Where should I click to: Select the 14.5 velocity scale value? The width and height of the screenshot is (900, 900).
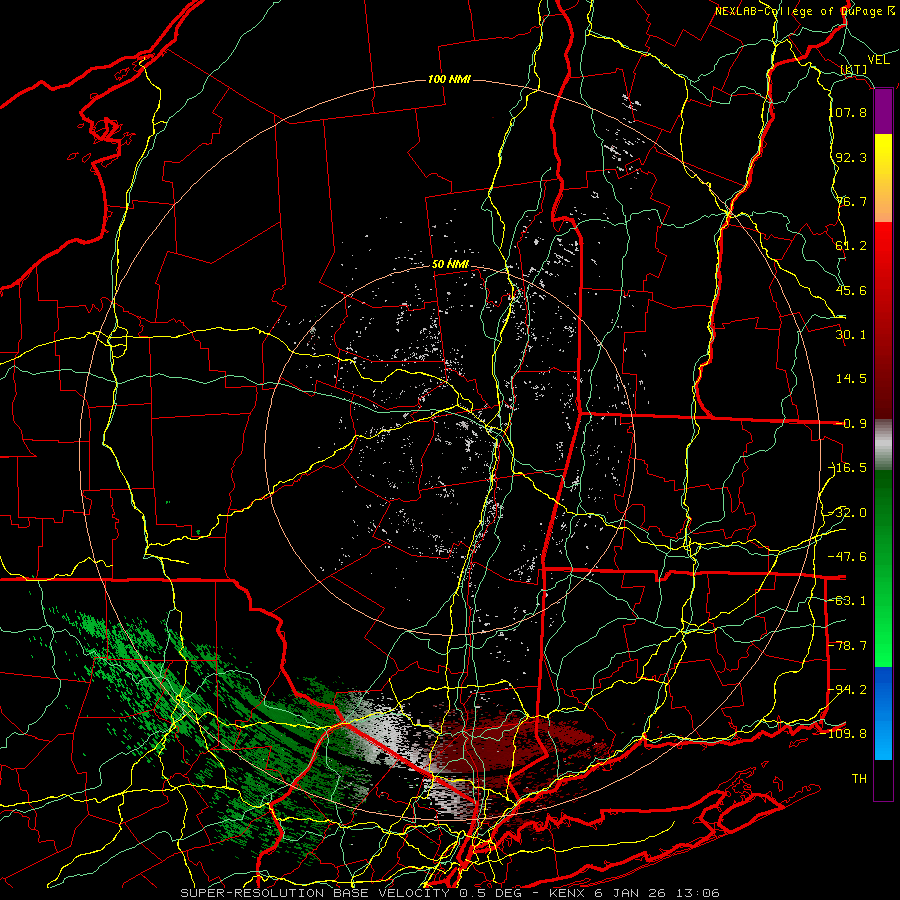tap(851, 379)
